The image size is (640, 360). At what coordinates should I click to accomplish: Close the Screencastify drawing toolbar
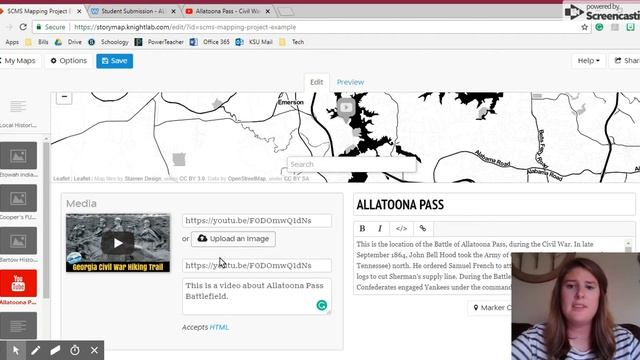point(94,350)
